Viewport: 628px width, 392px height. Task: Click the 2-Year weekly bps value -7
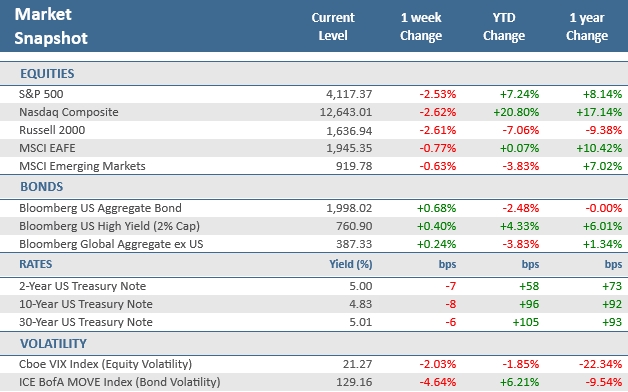tap(451, 286)
